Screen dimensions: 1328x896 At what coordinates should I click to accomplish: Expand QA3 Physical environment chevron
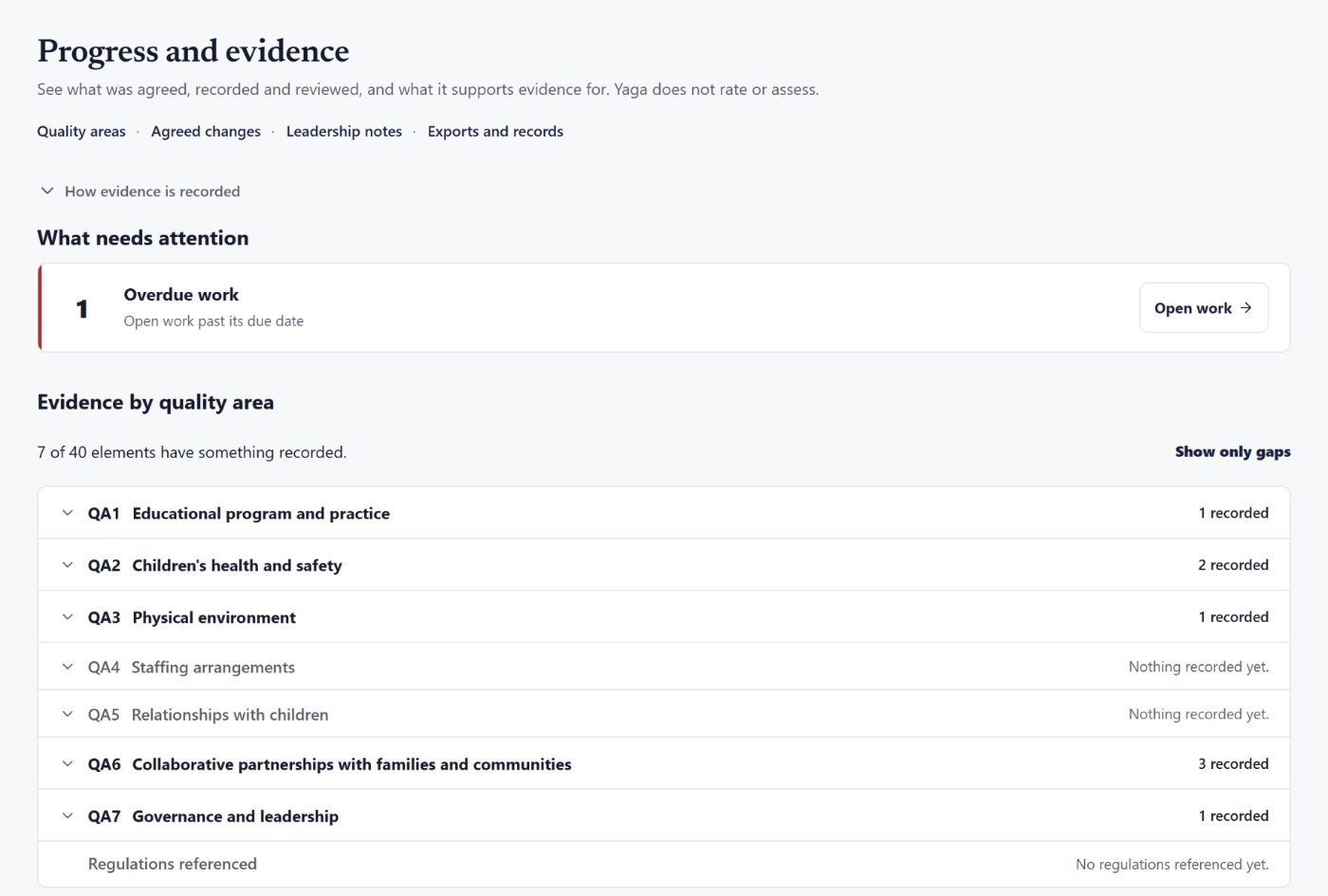point(67,617)
